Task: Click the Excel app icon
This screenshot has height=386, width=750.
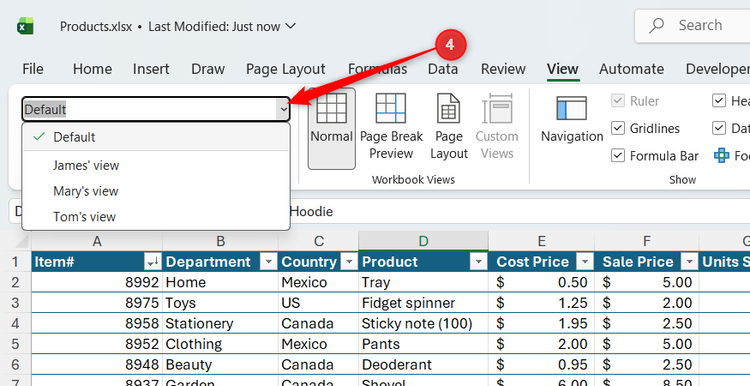Action: [25, 26]
